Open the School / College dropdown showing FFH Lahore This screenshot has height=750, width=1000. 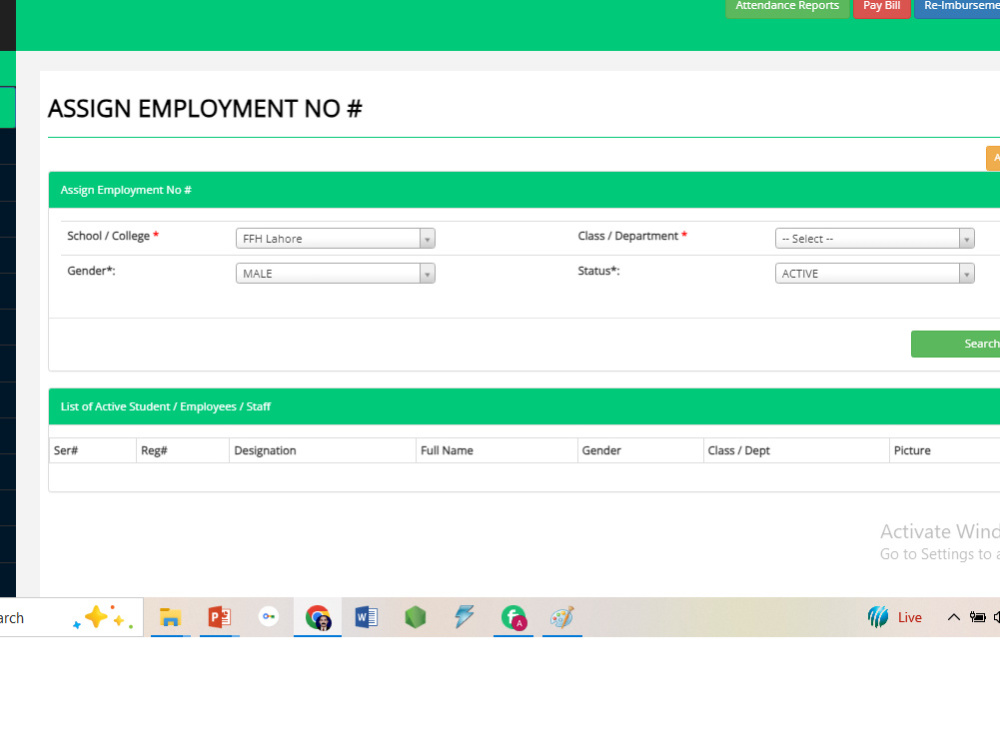(x=335, y=239)
